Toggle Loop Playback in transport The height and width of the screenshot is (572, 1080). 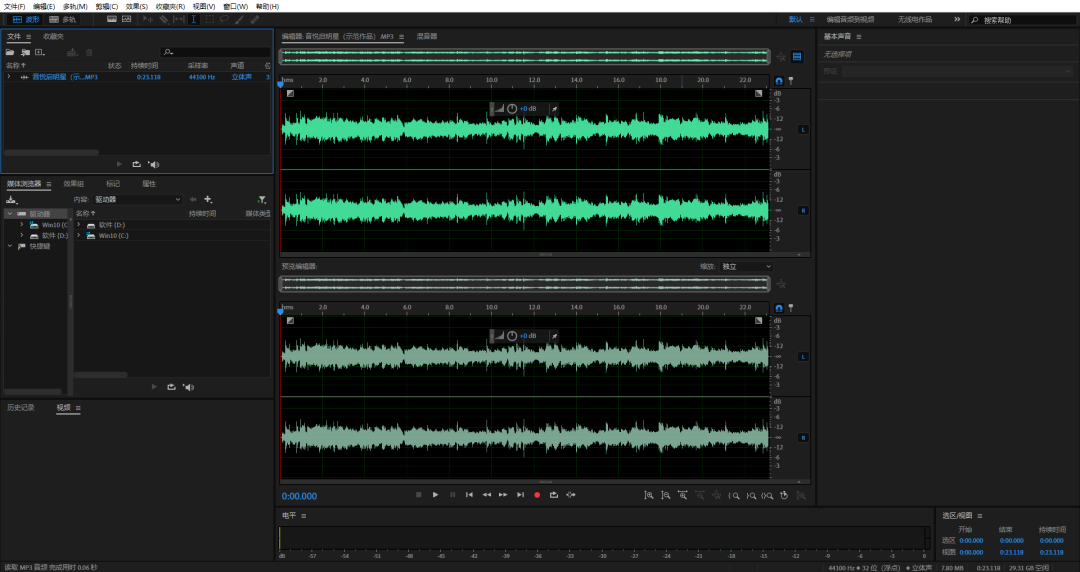pos(554,496)
